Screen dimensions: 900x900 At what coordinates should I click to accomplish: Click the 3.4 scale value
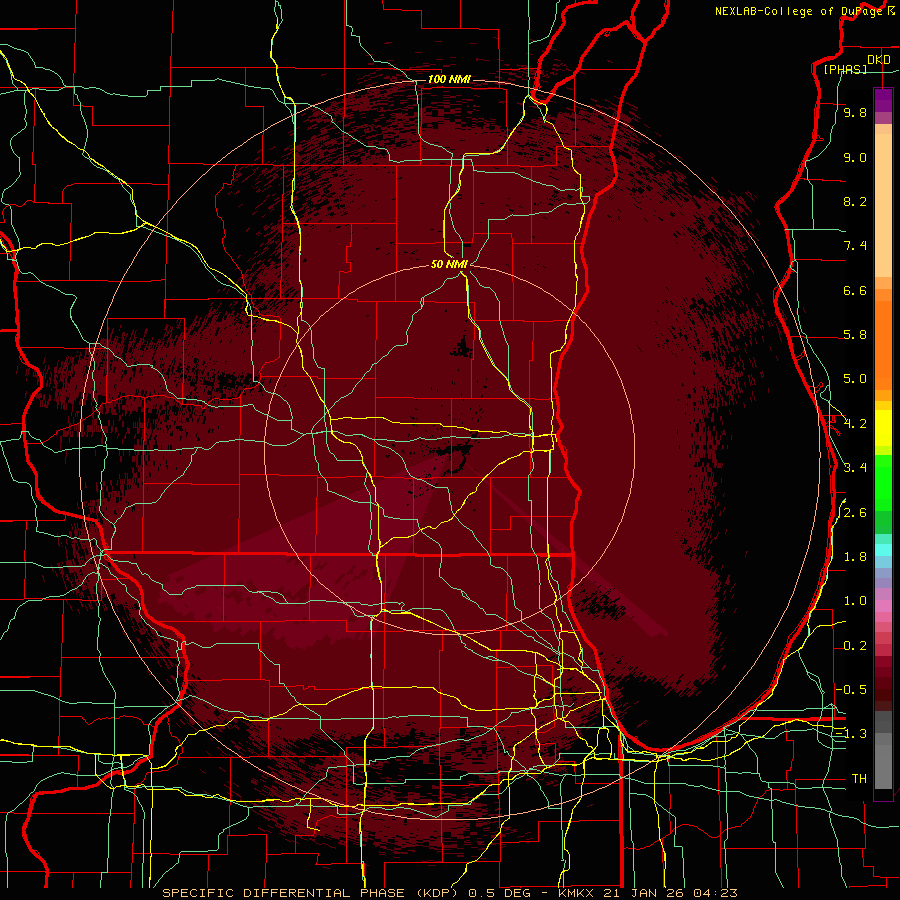pyautogui.click(x=855, y=468)
